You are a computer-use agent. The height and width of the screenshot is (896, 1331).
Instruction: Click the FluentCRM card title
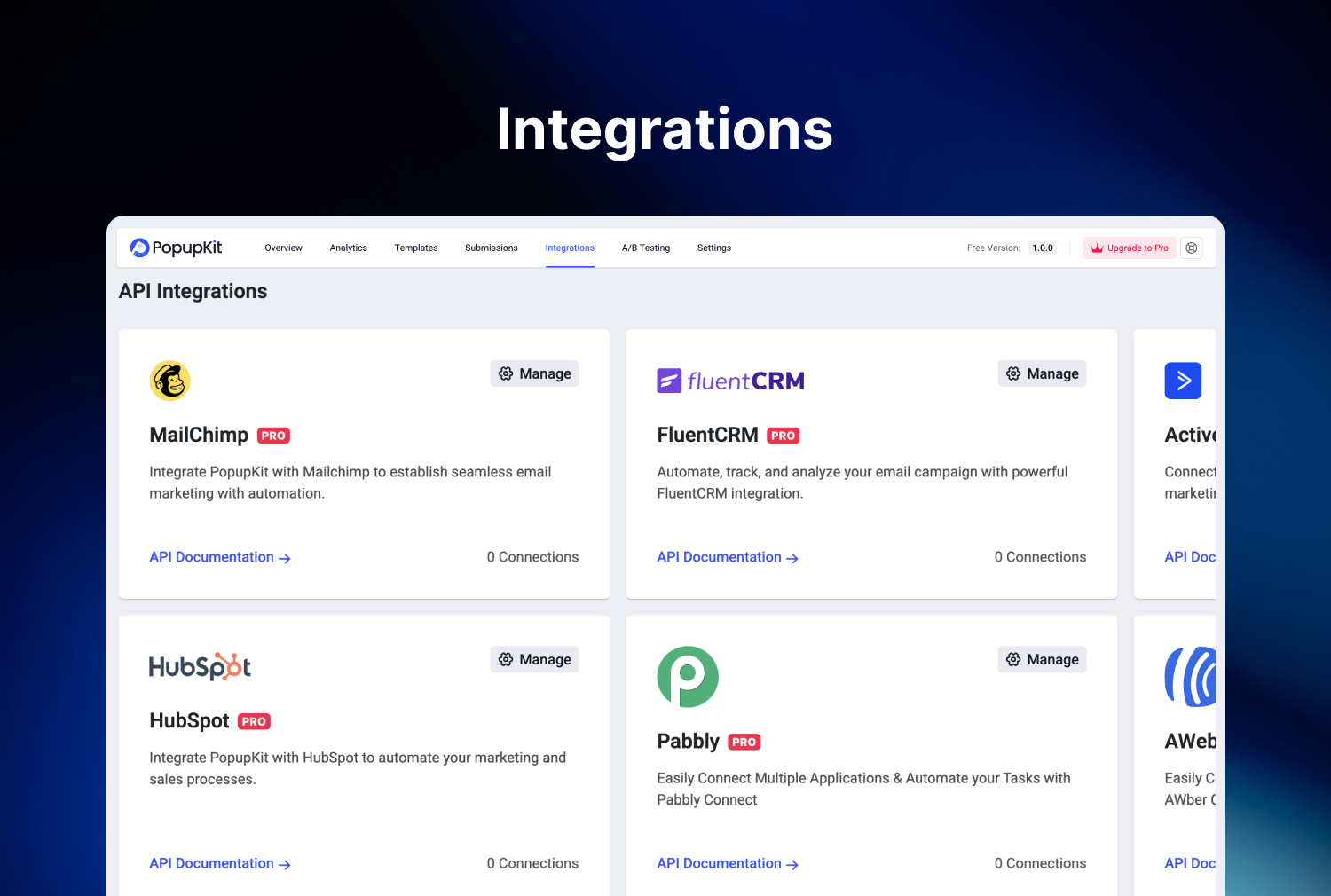(x=707, y=435)
